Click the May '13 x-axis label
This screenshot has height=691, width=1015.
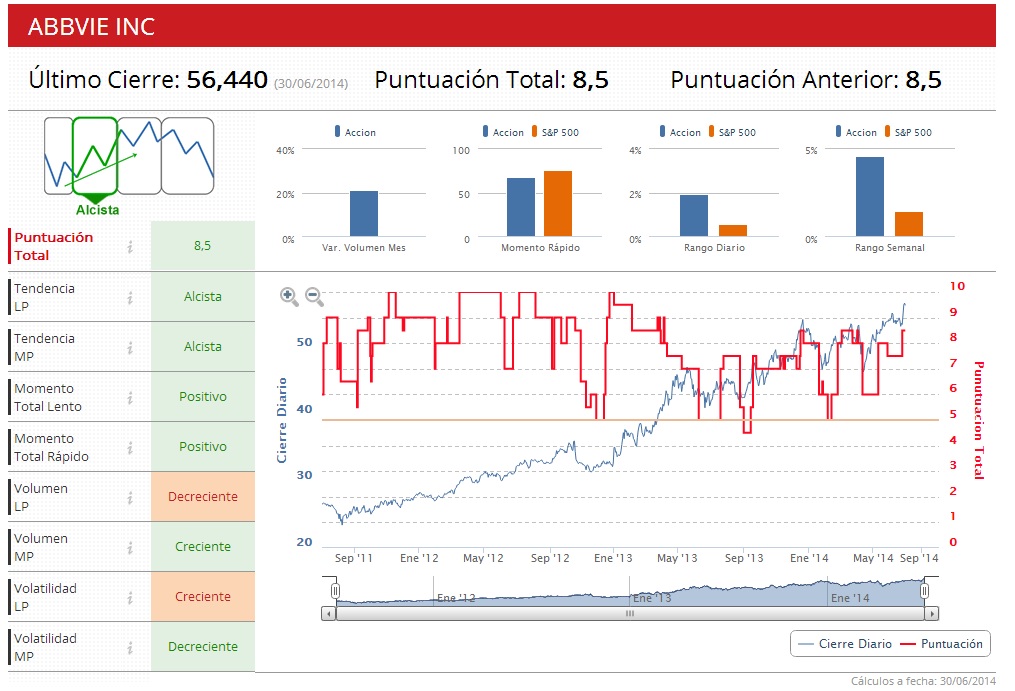(x=677, y=558)
